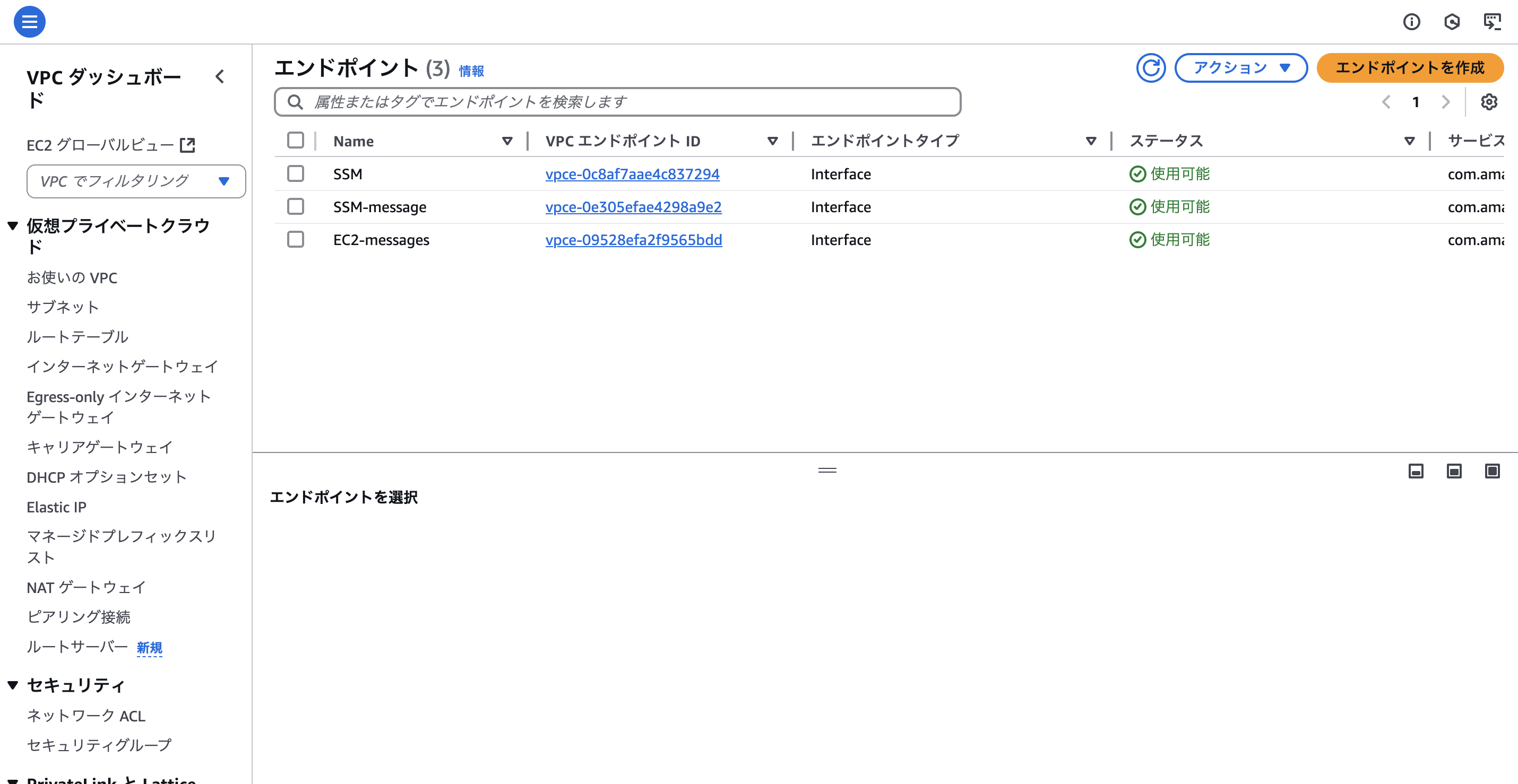Collapse the 仮想プライベートクラウド section
Image resolution: width=1518 pixels, height=784 pixels.
12,225
